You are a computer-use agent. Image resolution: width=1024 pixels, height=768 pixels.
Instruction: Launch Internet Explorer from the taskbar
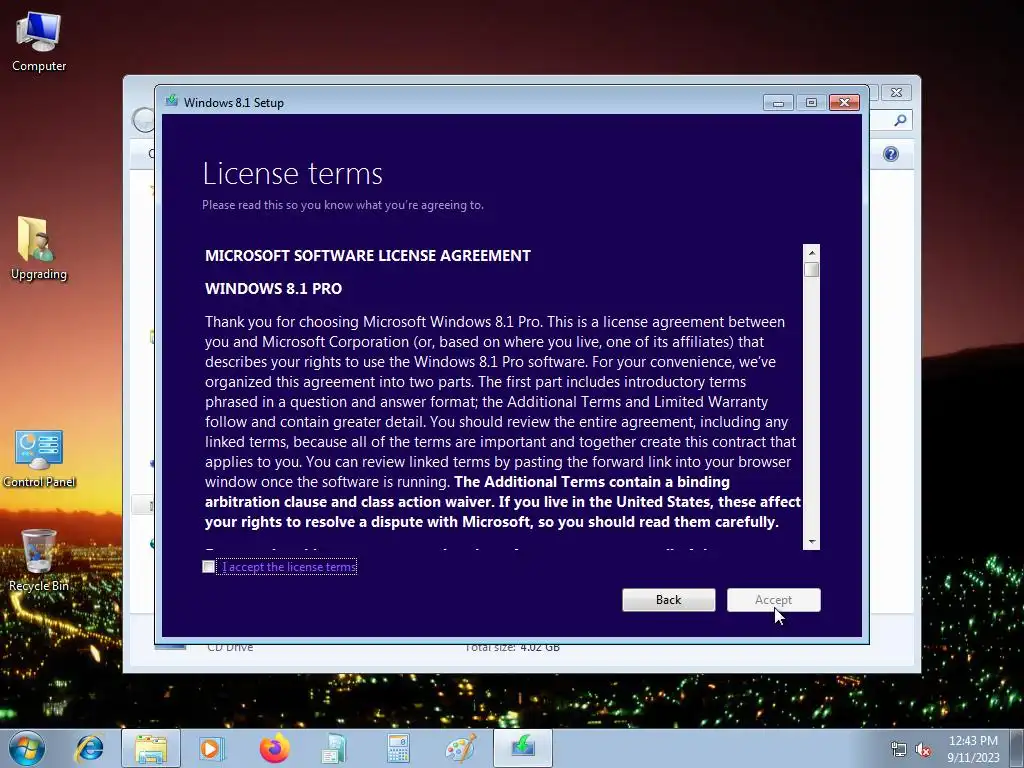click(x=89, y=748)
